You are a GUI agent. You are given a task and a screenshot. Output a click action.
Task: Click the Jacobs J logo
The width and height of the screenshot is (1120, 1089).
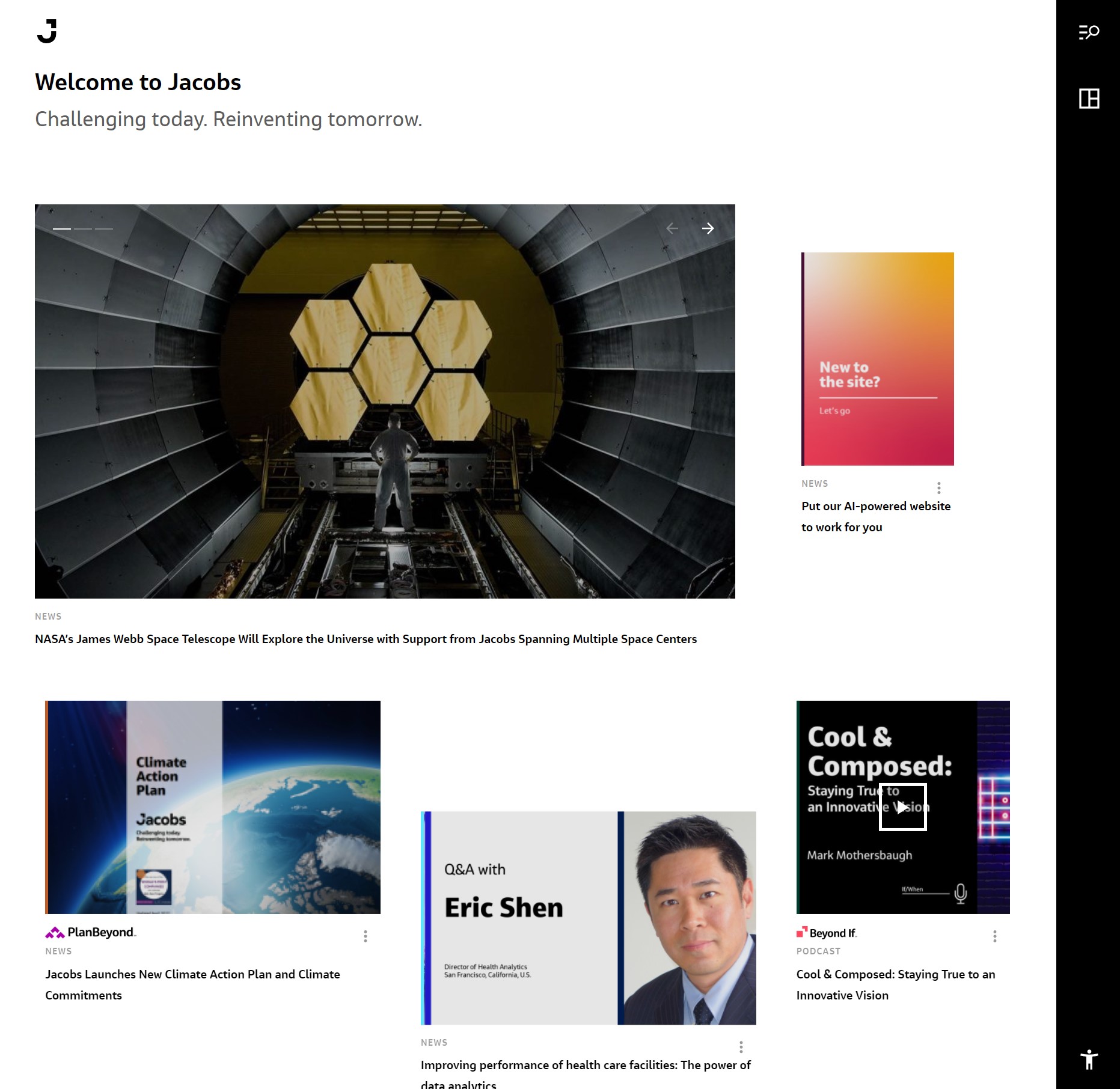[47, 31]
